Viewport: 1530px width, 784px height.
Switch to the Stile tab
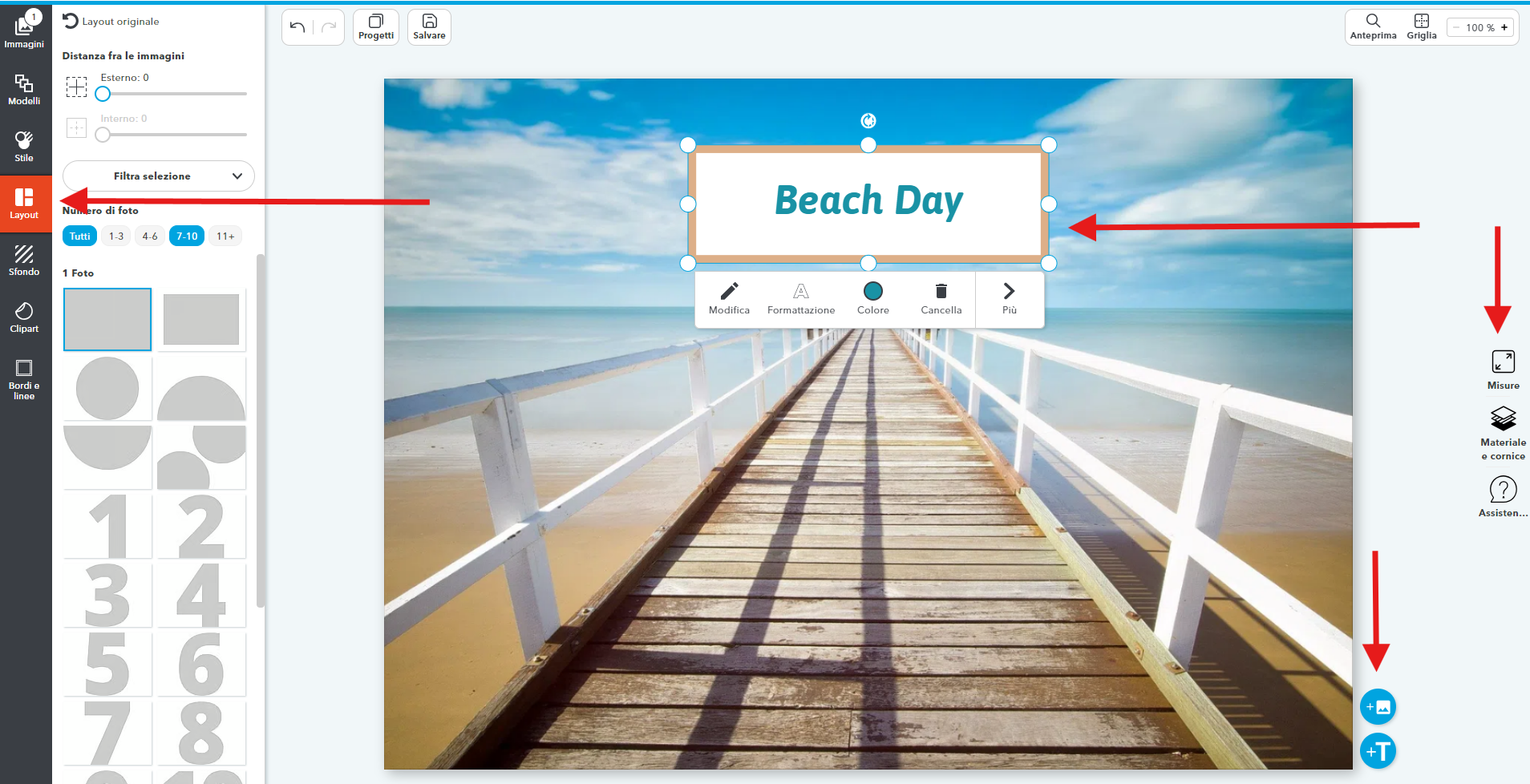(x=24, y=147)
